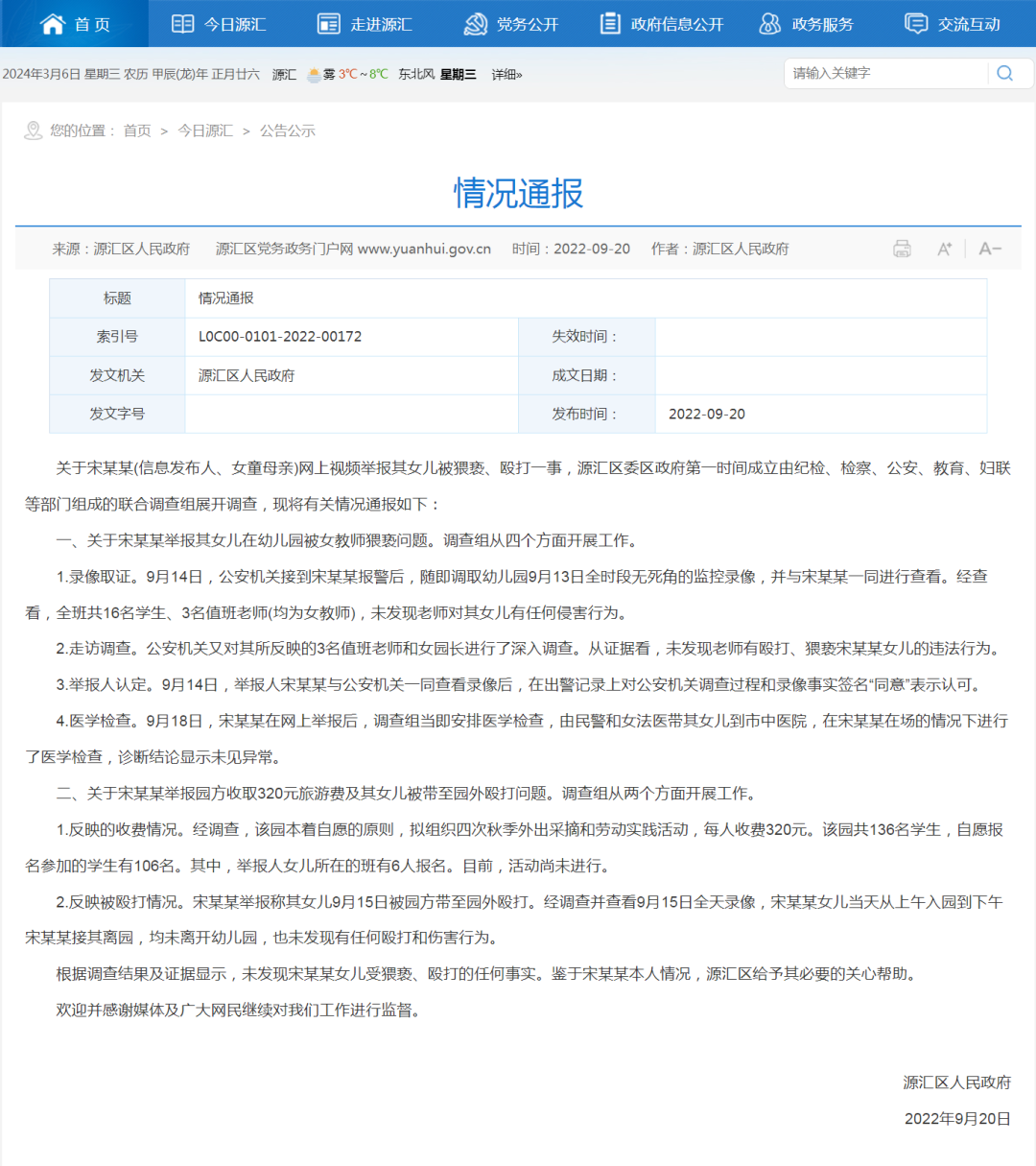Click the A− icon to shrink text
Screen dimensions: 1036x1166
tap(989, 249)
